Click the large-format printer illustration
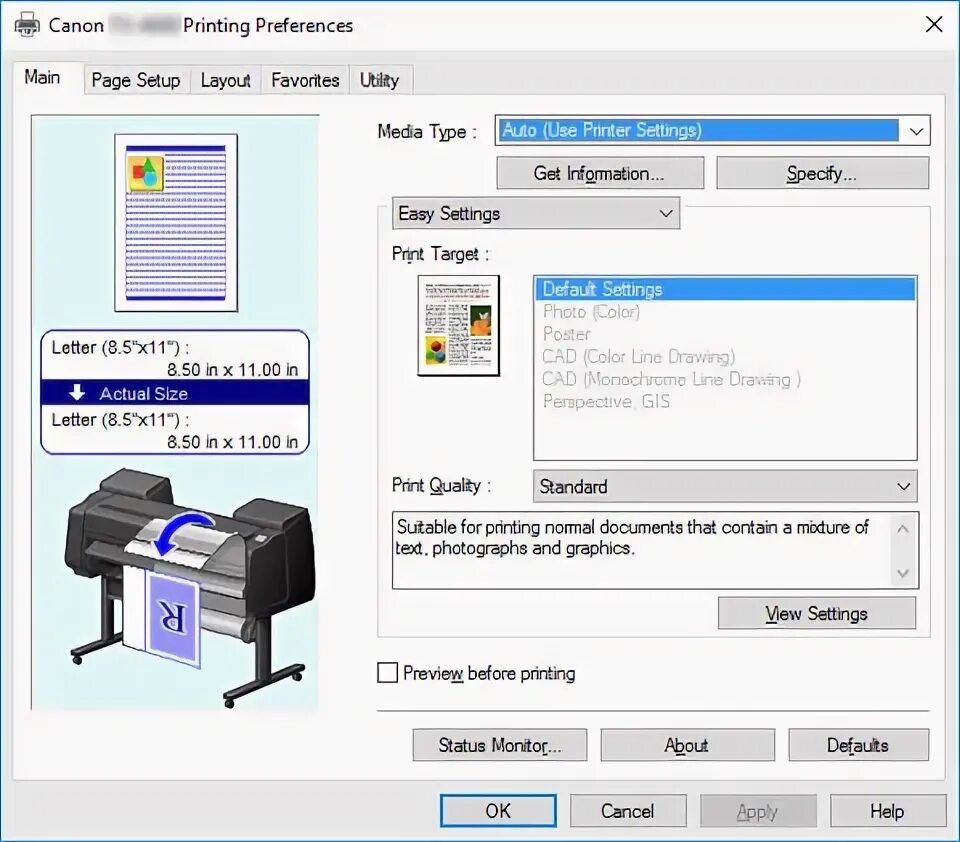The height and width of the screenshot is (842, 960). tap(190, 586)
